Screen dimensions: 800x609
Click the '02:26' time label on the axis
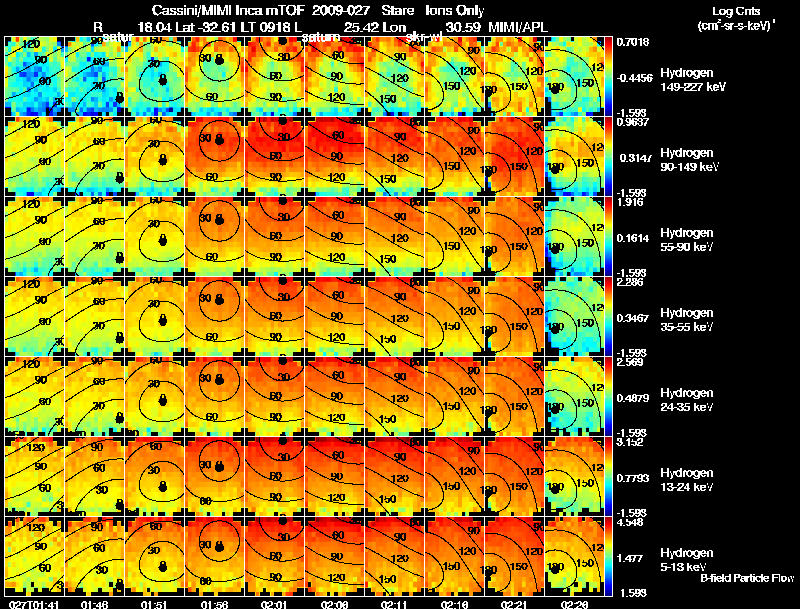(x=574, y=605)
